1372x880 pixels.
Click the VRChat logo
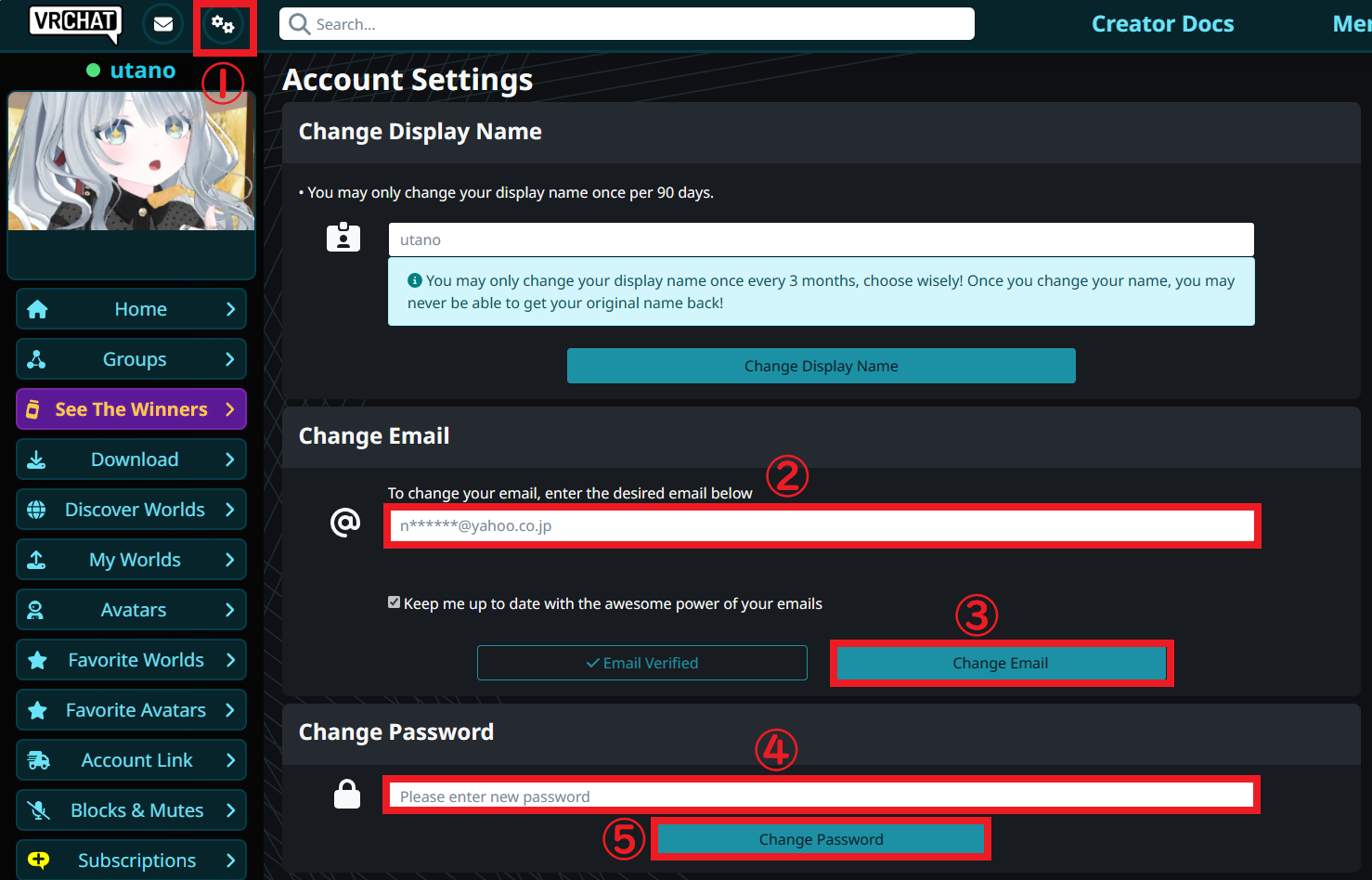74,22
